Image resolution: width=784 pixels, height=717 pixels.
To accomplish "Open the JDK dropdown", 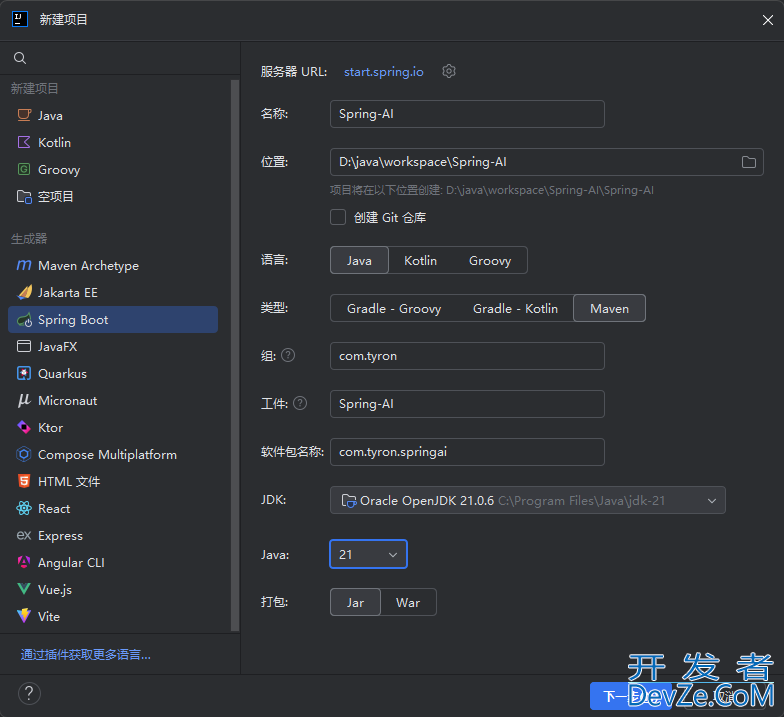I will (x=528, y=500).
